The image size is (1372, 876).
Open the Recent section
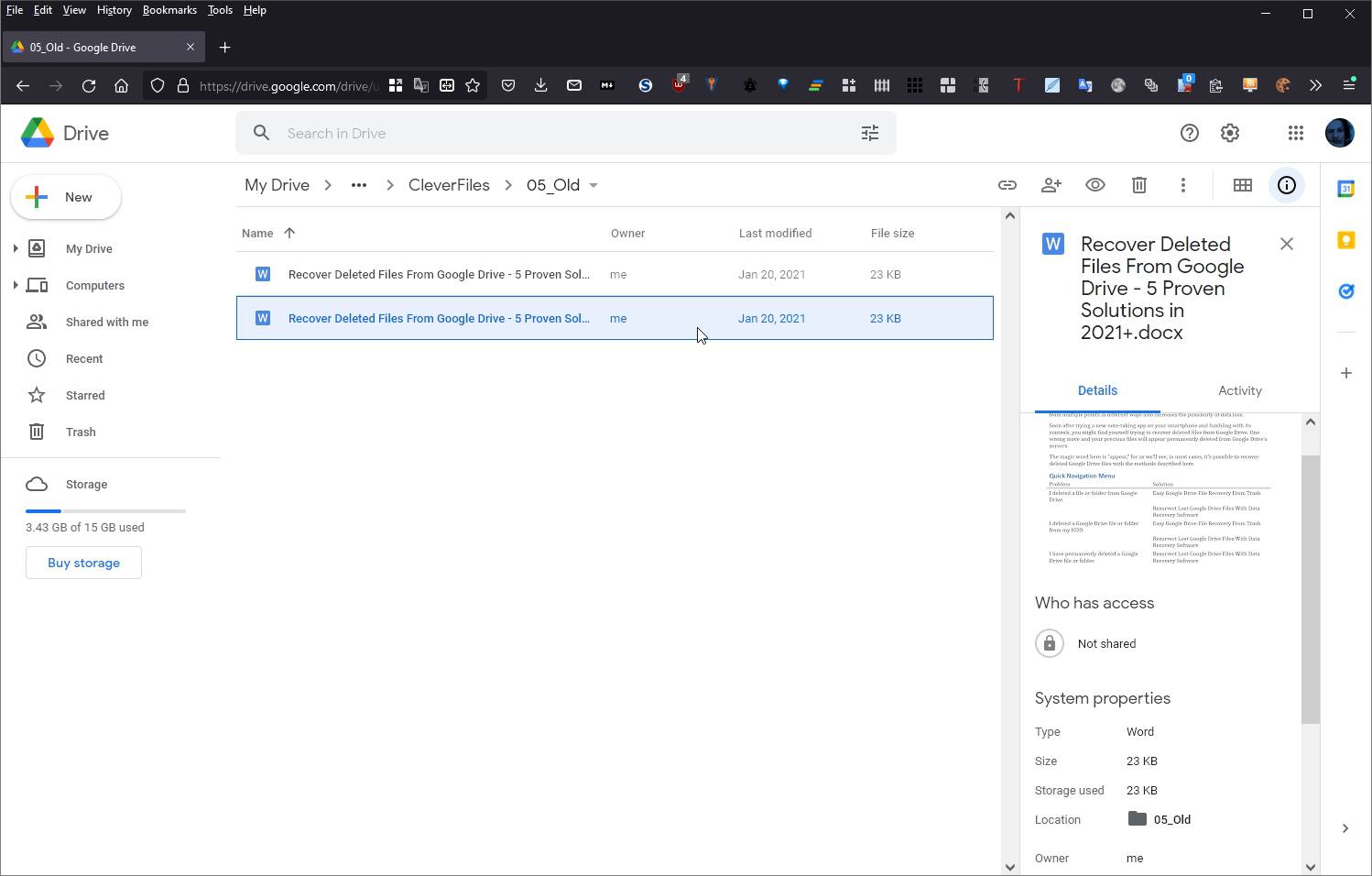[84, 358]
